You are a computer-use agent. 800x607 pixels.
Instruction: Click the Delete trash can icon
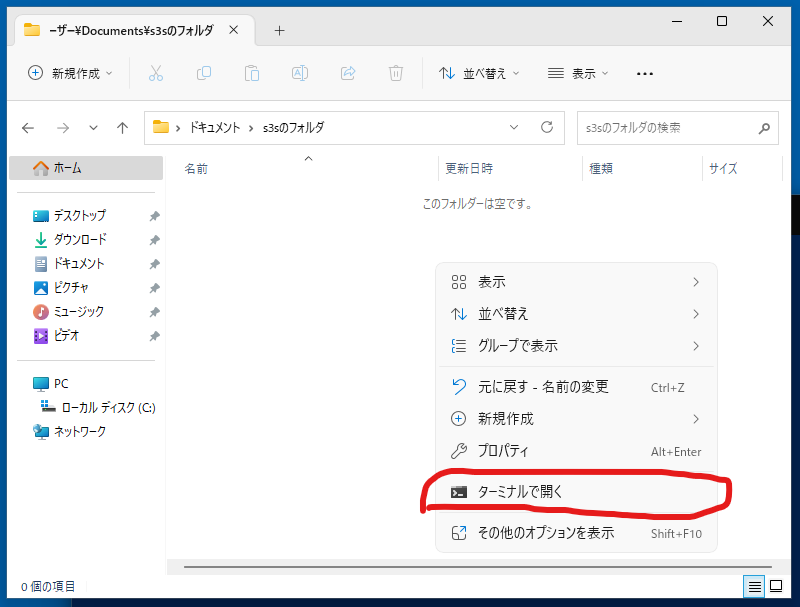click(395, 73)
